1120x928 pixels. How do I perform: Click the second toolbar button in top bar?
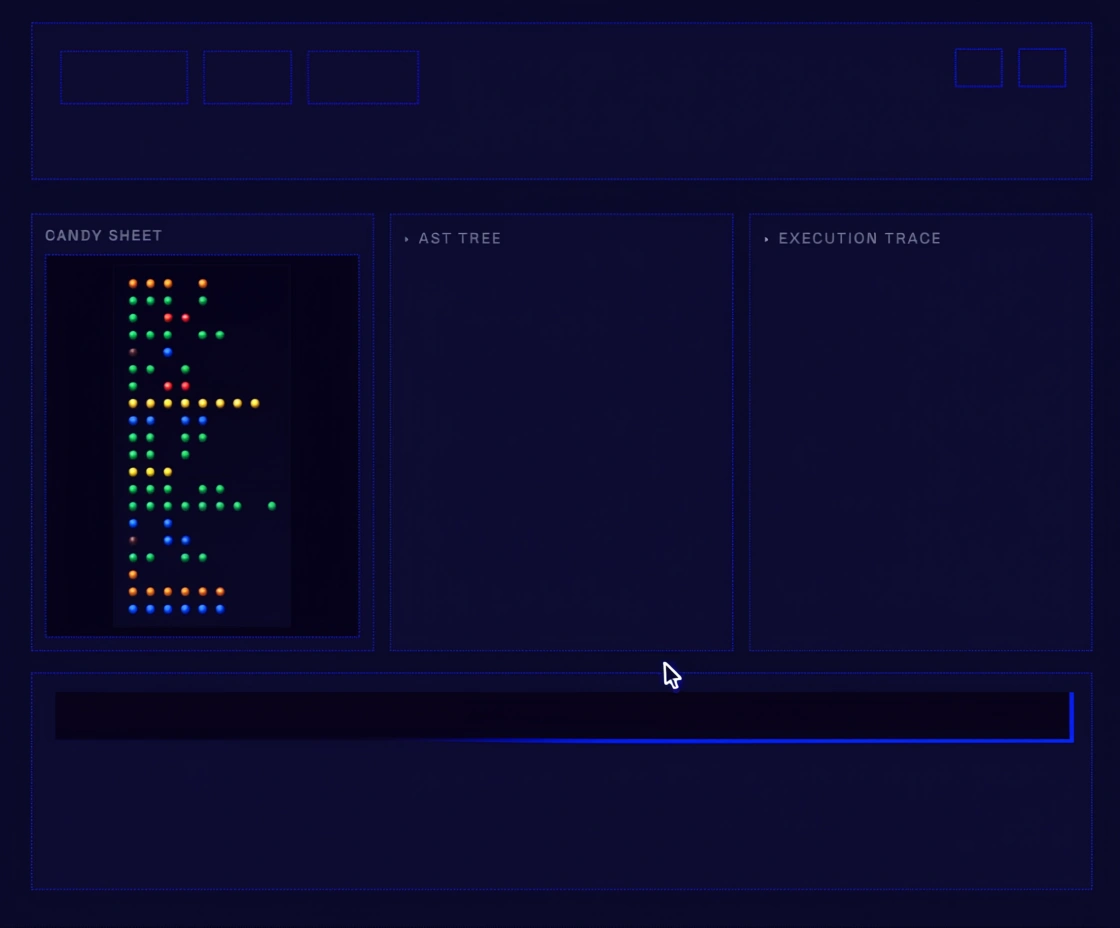coord(248,77)
